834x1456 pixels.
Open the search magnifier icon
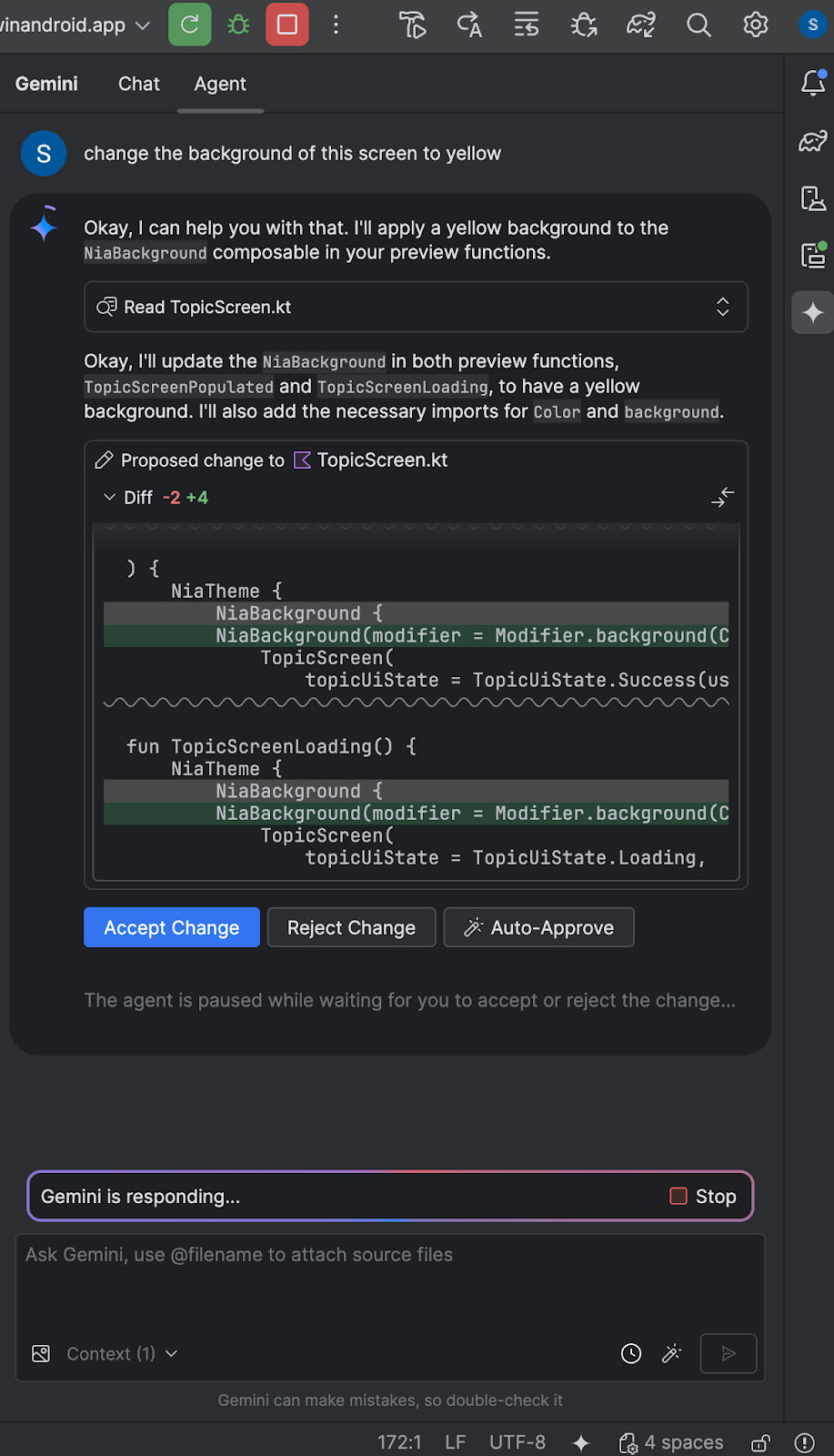click(x=698, y=25)
